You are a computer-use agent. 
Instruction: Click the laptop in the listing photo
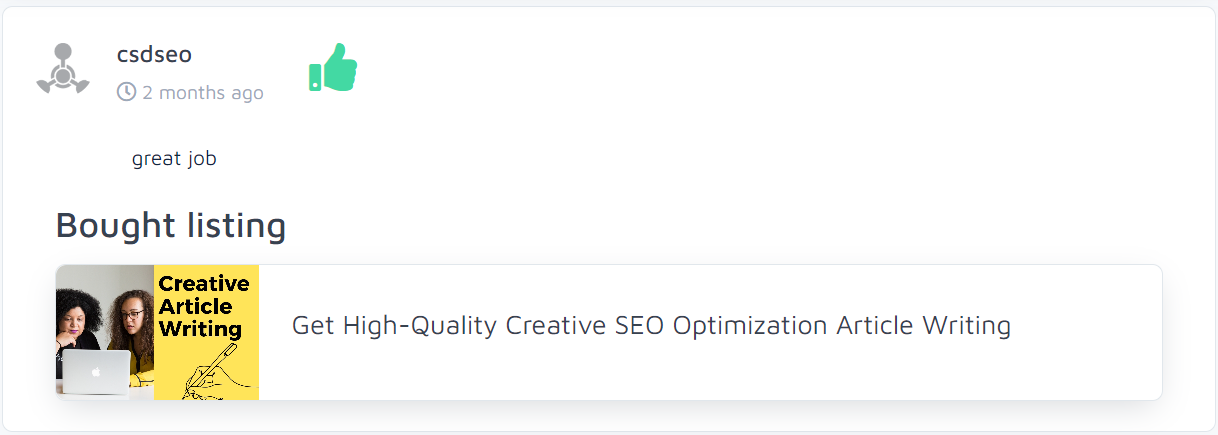[96, 374]
